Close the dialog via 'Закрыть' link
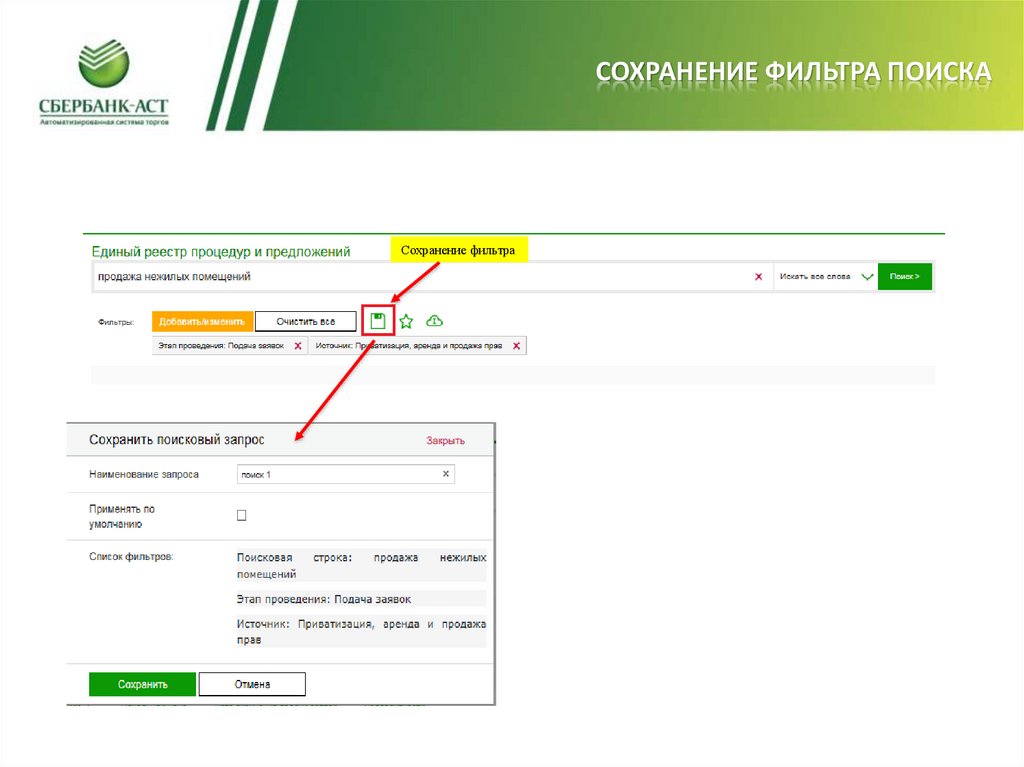Screen dimensions: 1024x767 (445, 439)
